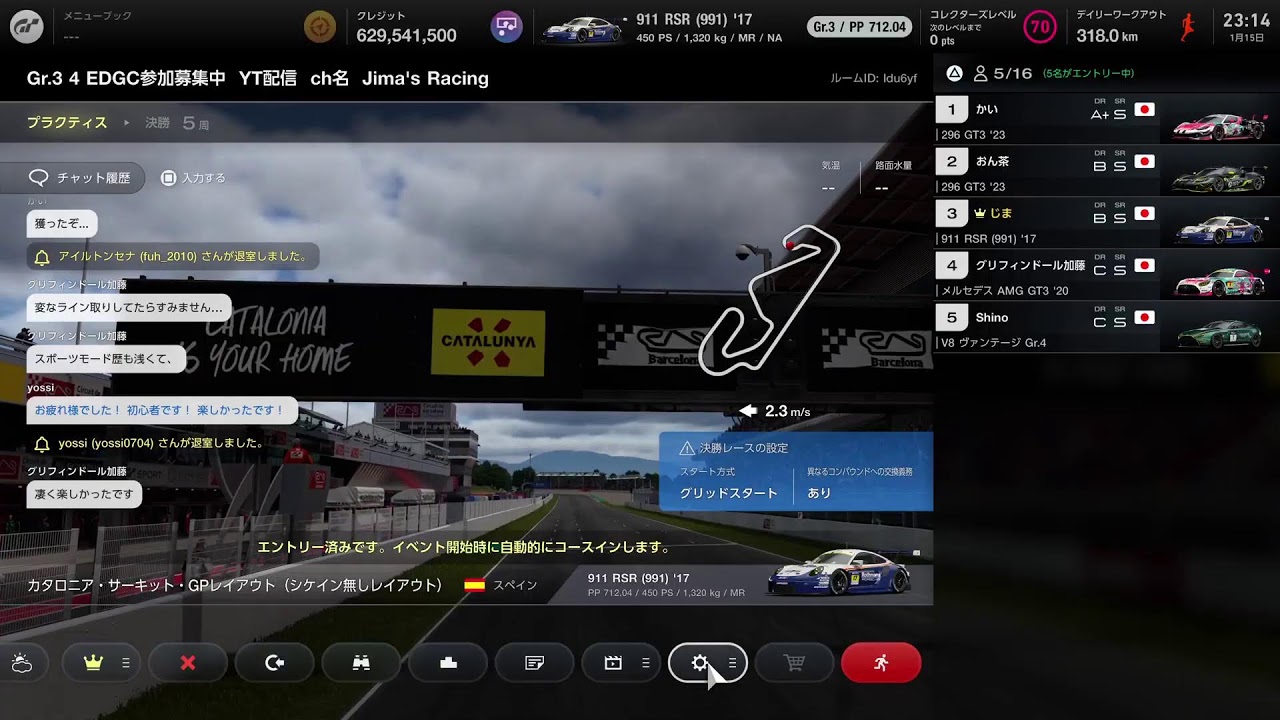
Task: Click the credits coin icon
Action: 320,27
